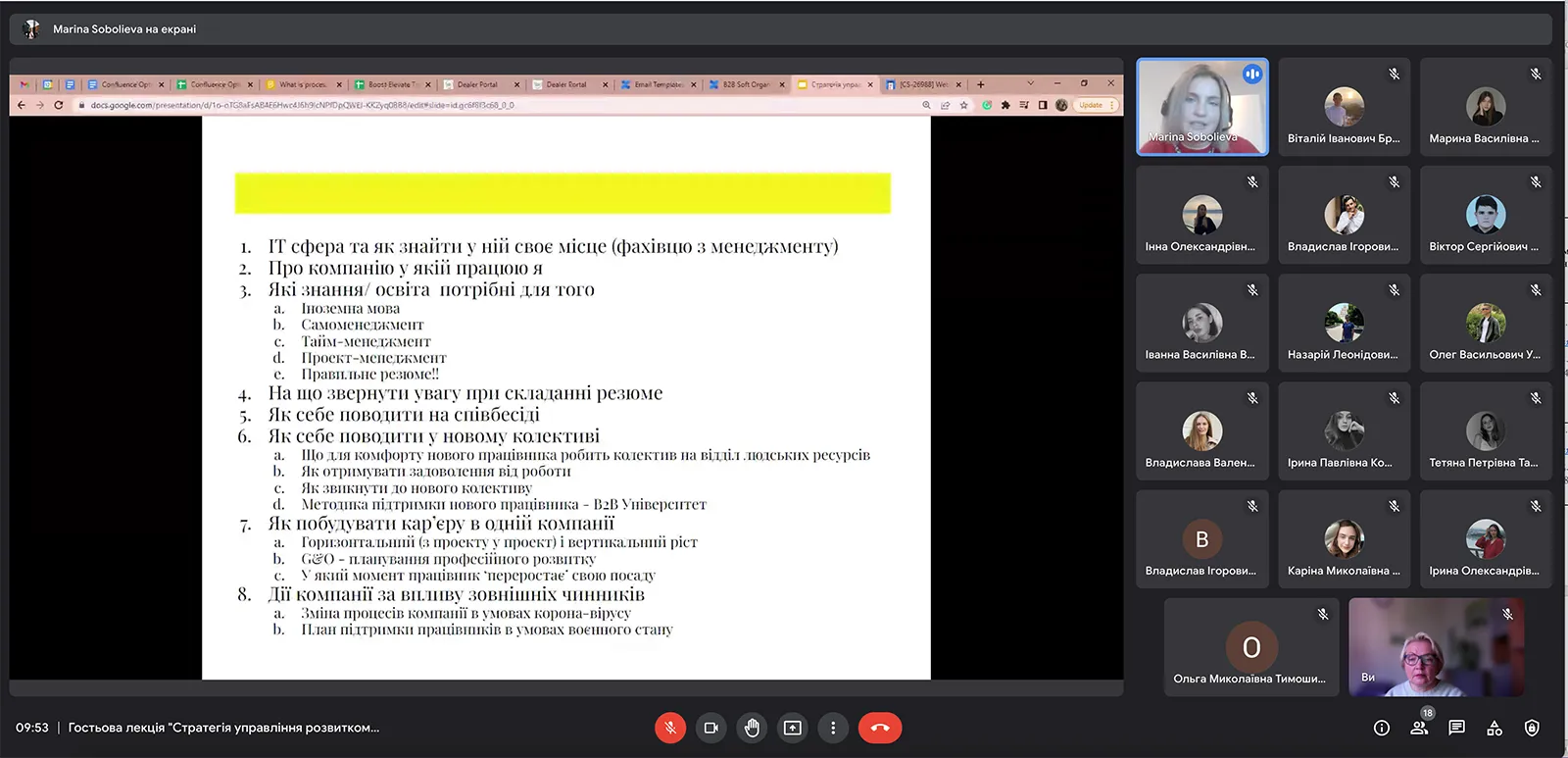
Task: Reload the shared page with refresh icon
Action: [59, 105]
